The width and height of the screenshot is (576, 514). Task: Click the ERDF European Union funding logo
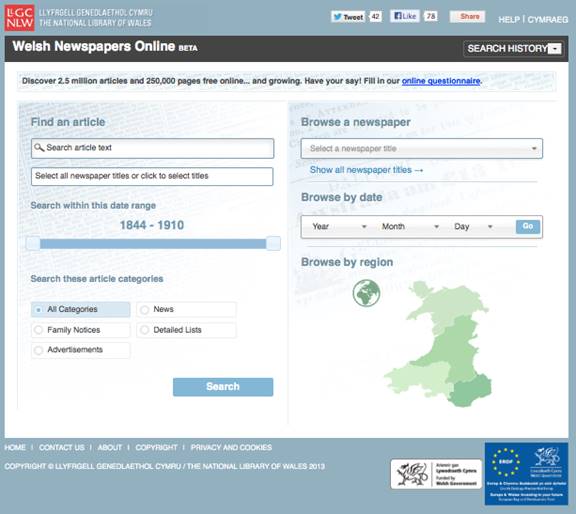(526, 473)
